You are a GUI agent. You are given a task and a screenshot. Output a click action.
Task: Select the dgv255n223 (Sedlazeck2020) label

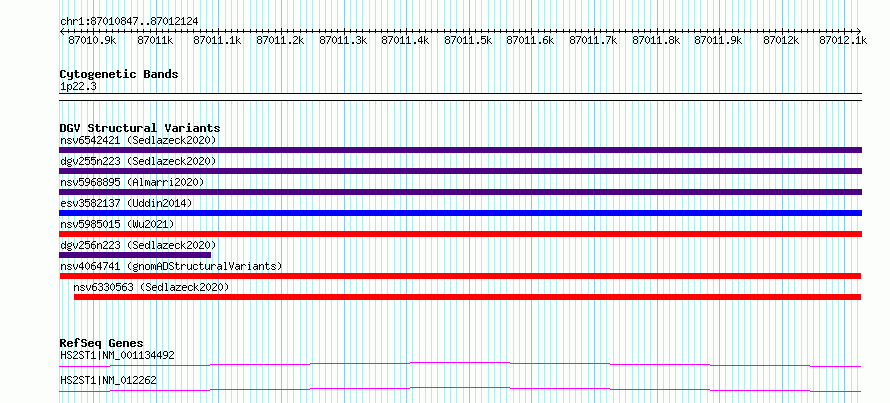138,161
